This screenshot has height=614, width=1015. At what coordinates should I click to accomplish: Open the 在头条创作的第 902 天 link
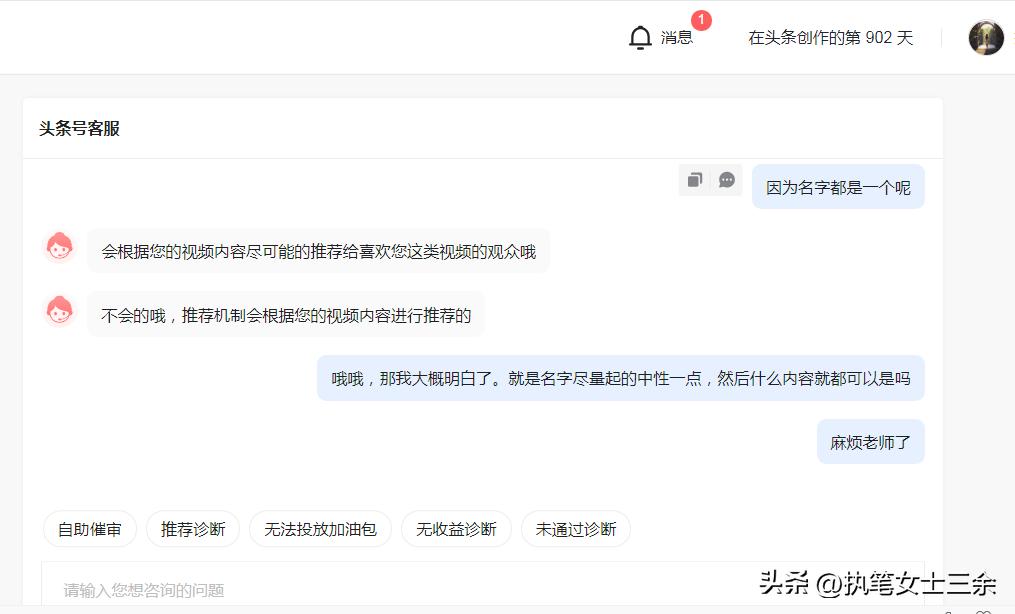click(x=830, y=37)
